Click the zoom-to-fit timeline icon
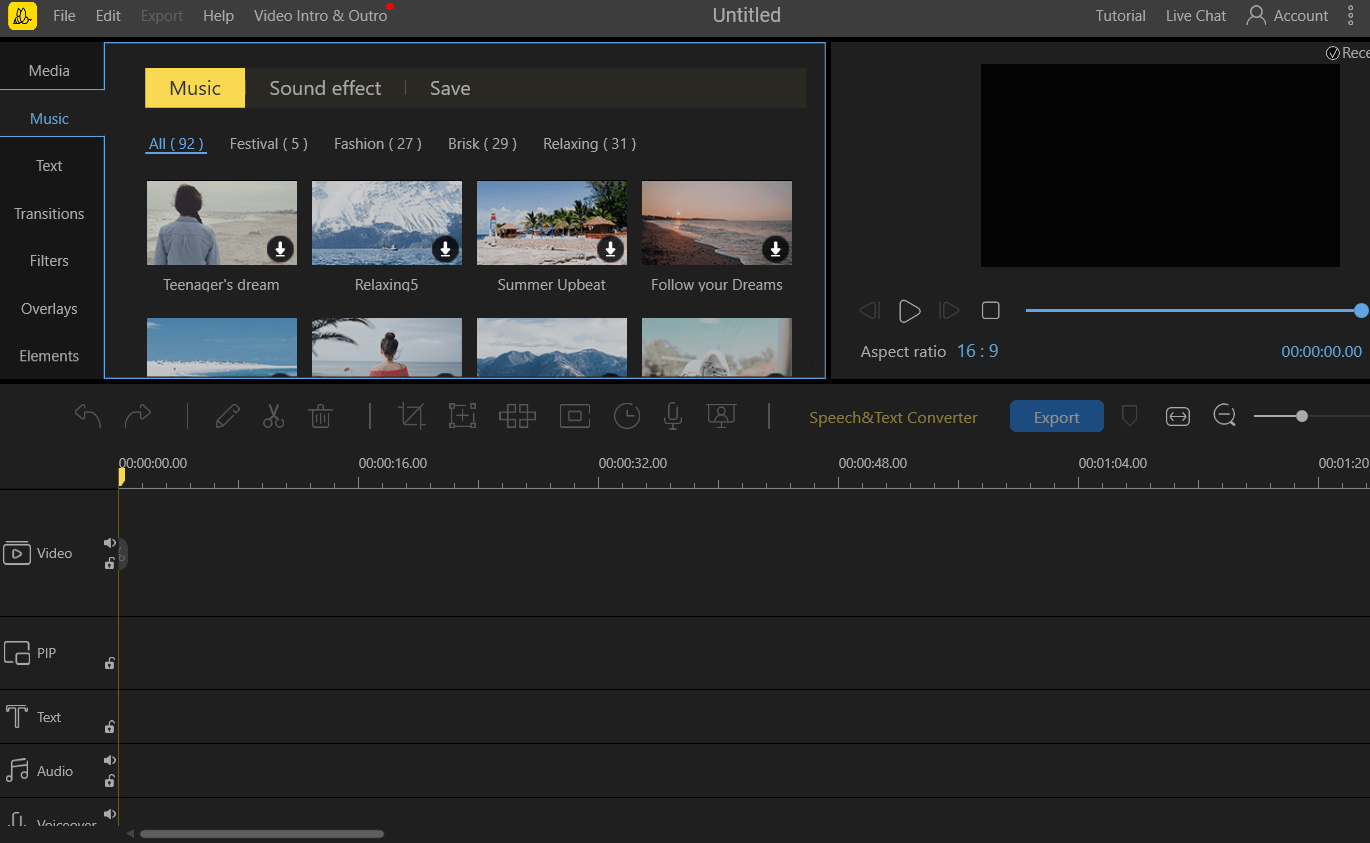The image size is (1370, 843). click(1178, 416)
